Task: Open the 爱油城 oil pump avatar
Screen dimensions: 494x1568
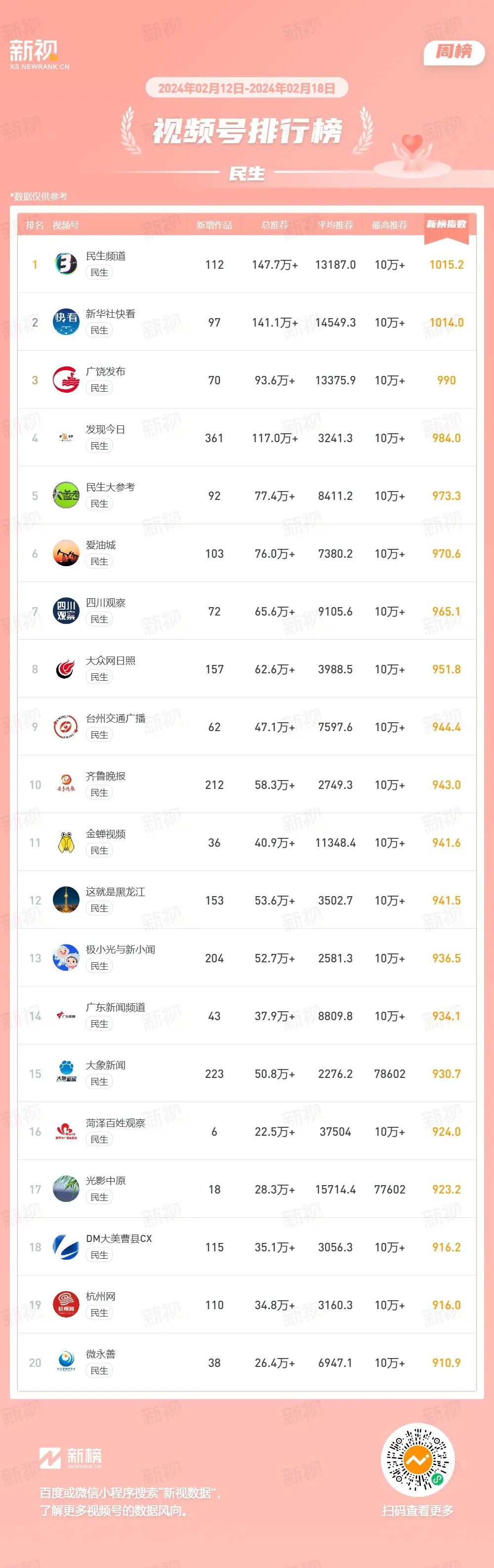Action: 66,553
